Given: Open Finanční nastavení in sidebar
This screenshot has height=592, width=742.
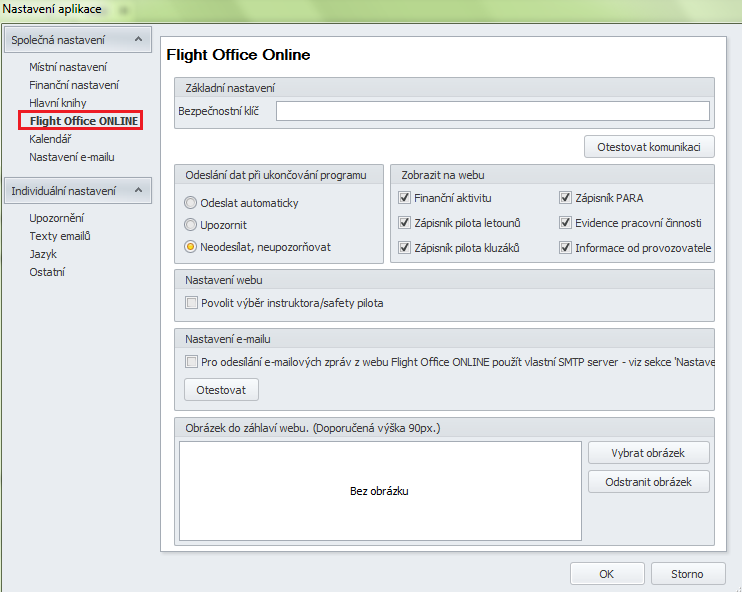Looking at the screenshot, I should point(74,85).
